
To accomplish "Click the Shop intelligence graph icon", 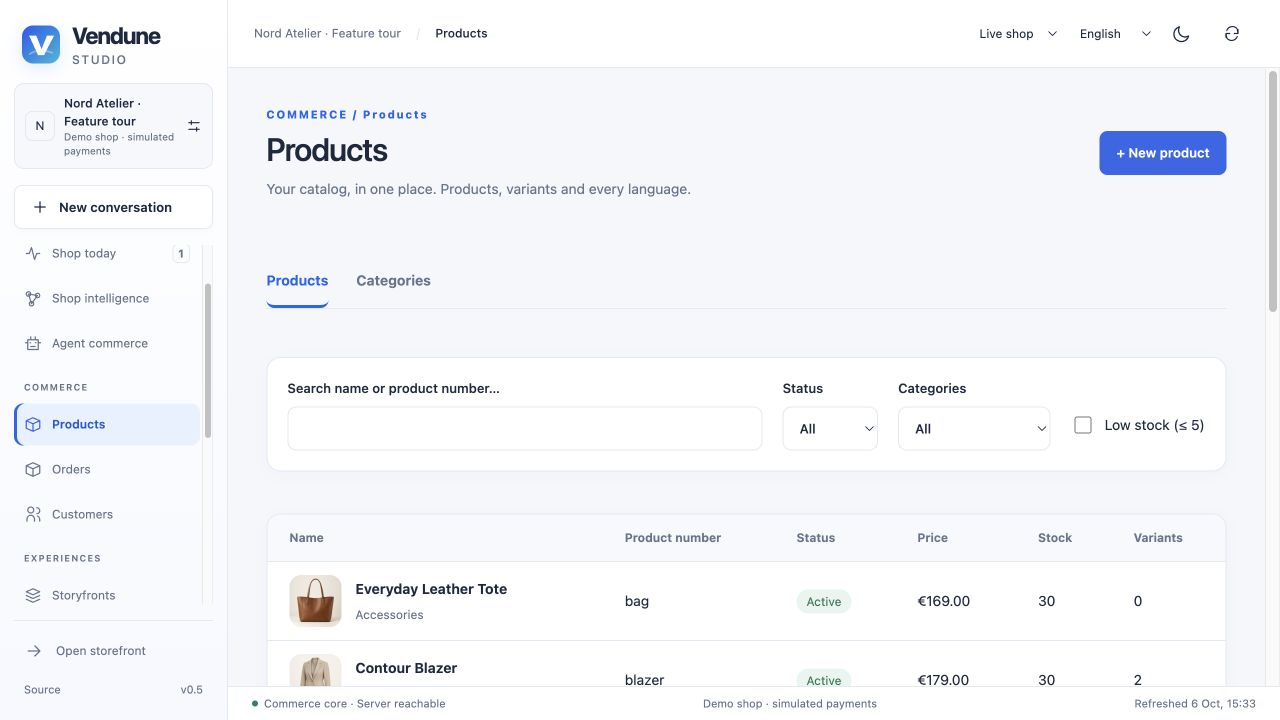I will 33,298.
